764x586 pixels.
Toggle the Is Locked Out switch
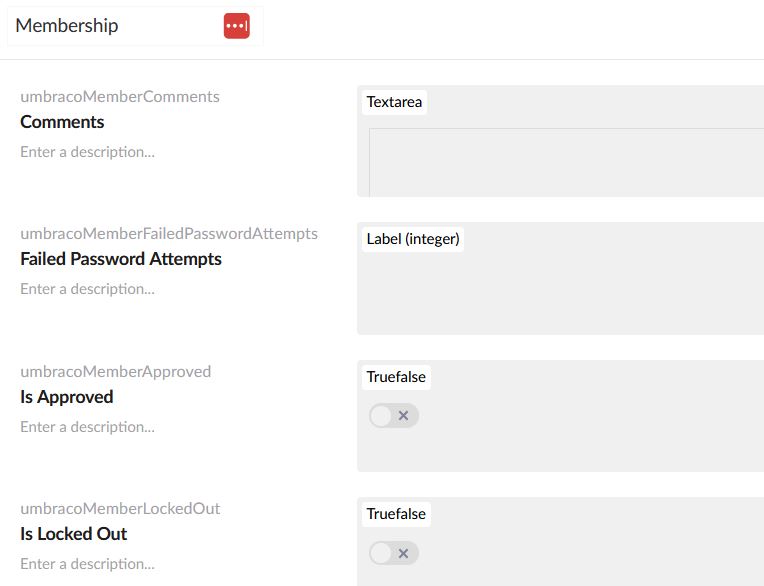tap(393, 553)
